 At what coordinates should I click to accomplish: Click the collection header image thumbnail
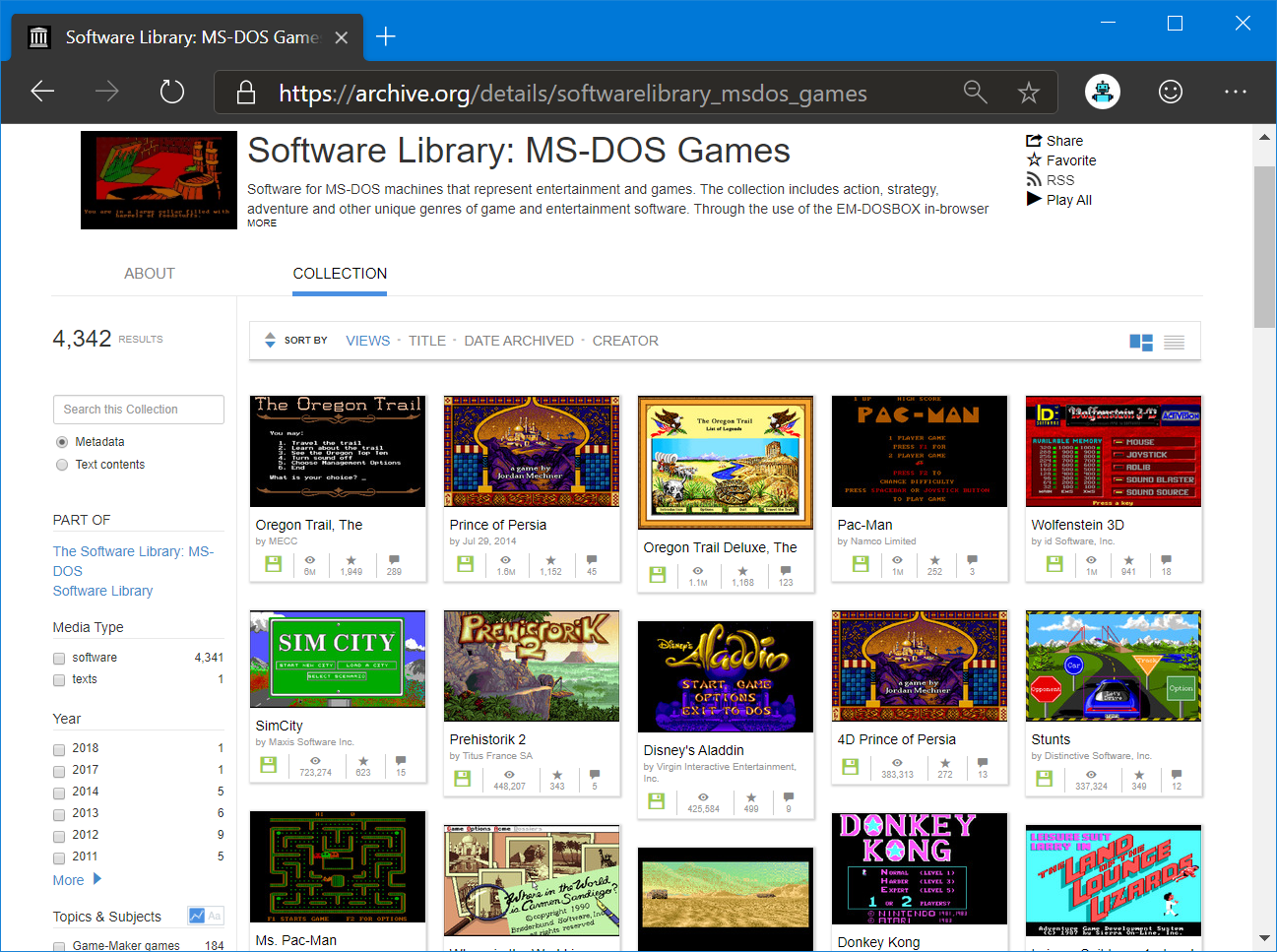[x=159, y=180]
